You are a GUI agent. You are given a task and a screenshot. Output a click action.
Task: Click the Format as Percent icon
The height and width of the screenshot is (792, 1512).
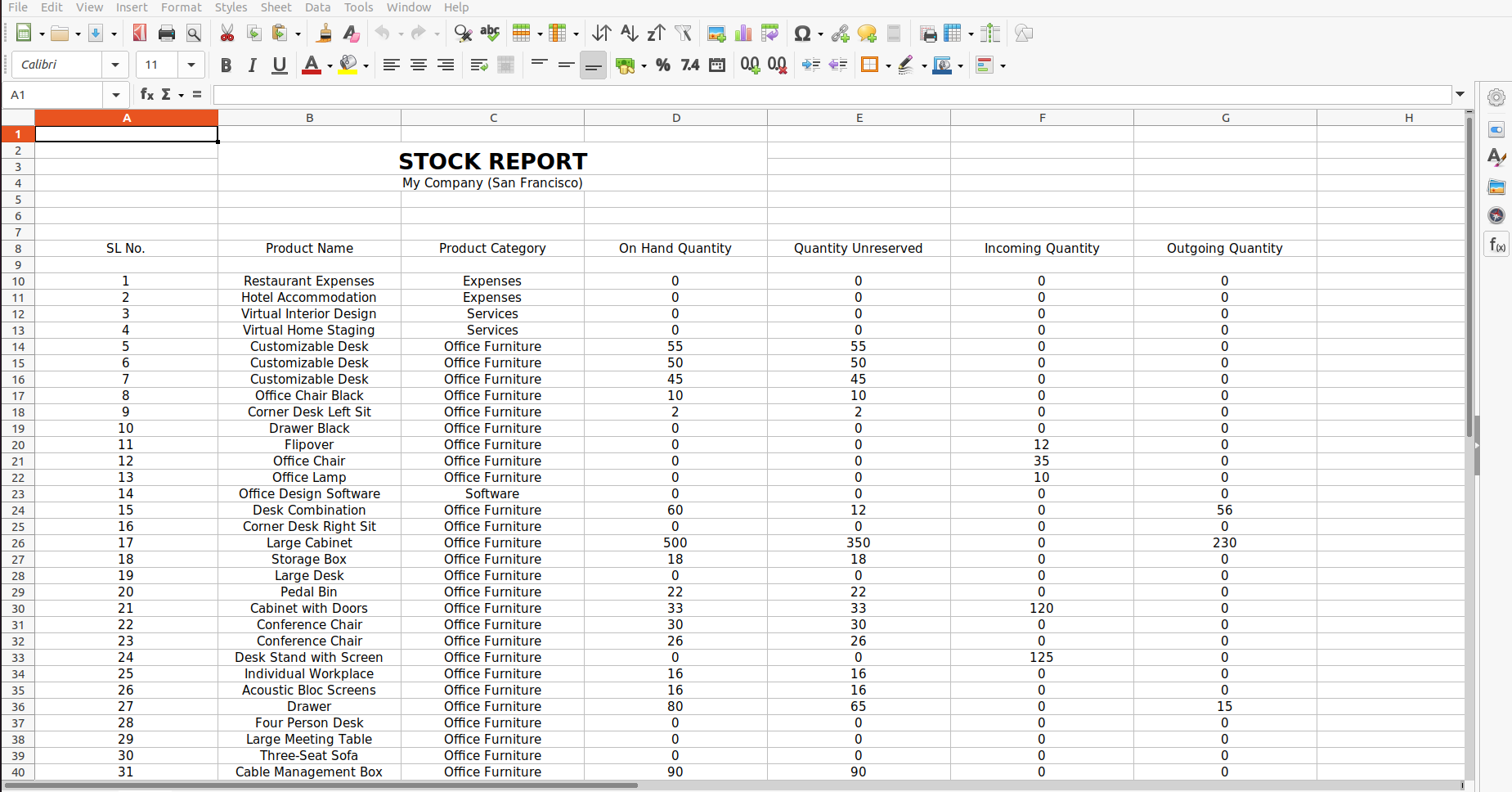(663, 65)
